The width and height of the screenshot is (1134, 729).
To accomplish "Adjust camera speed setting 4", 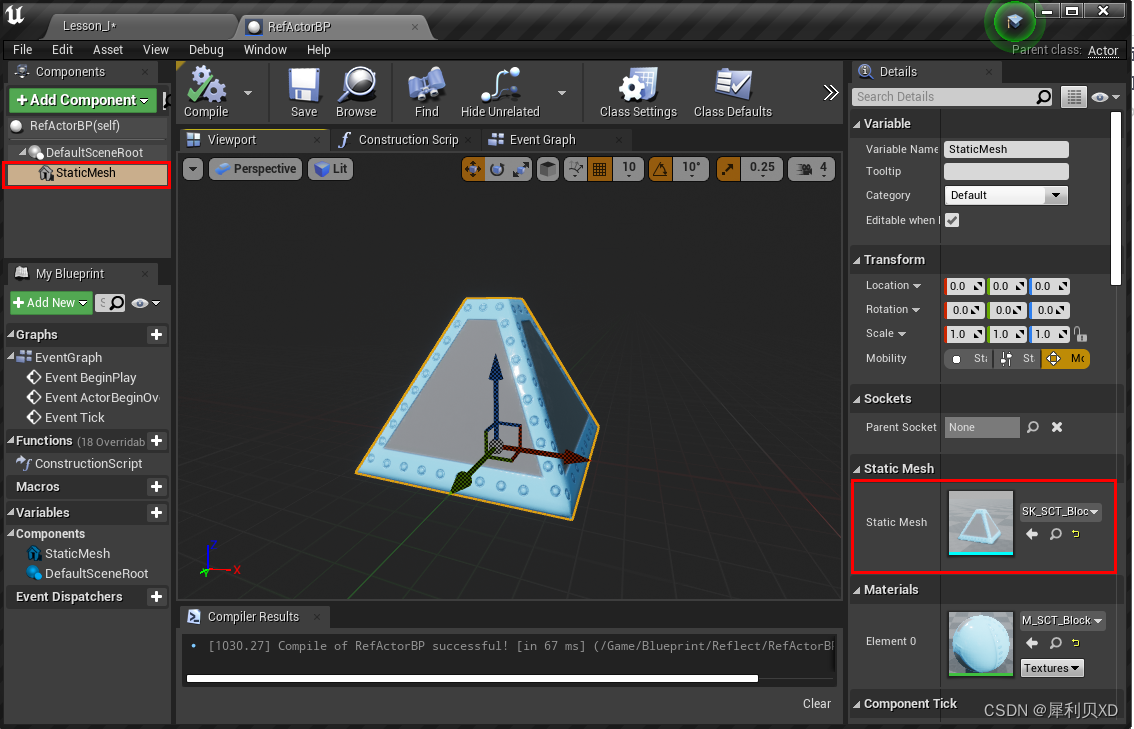I will pyautogui.click(x=812, y=169).
